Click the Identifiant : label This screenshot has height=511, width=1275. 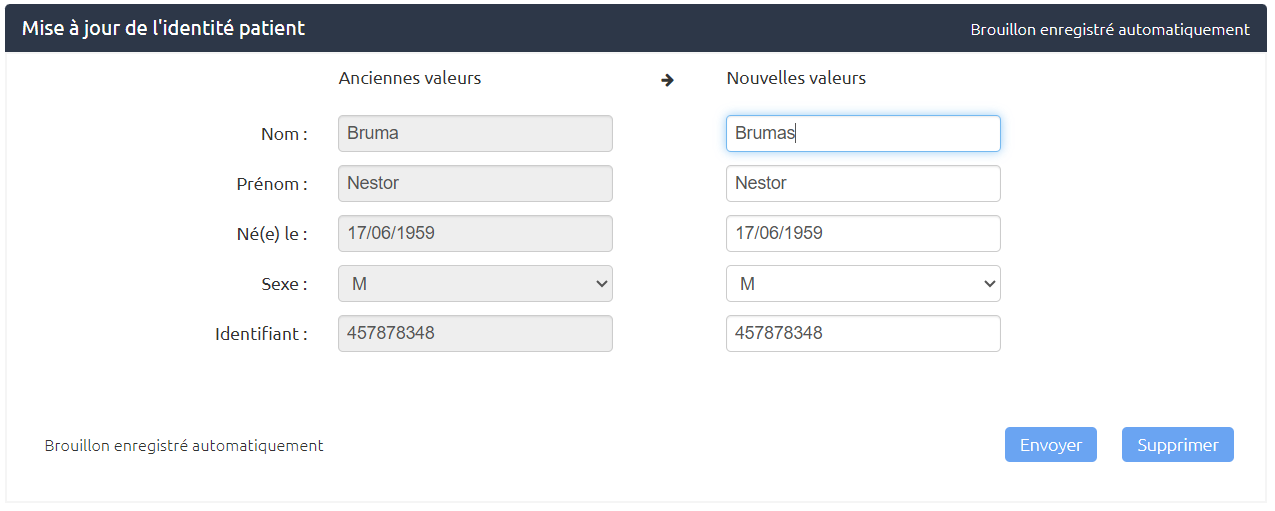pyautogui.click(x=261, y=334)
